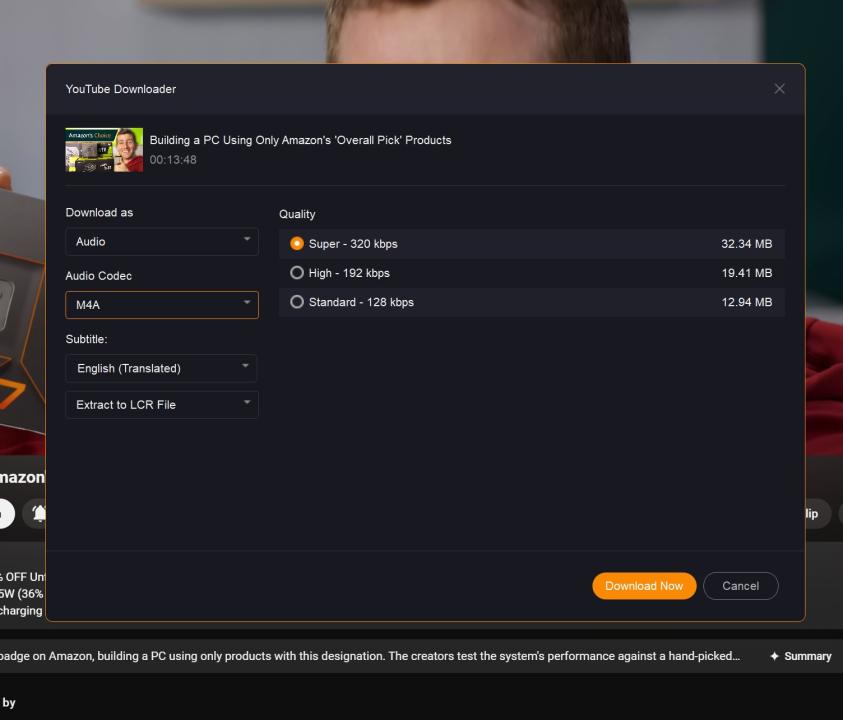This screenshot has height=720, width=843.
Task: Click the 19.41 MB file size
Action: point(746,273)
